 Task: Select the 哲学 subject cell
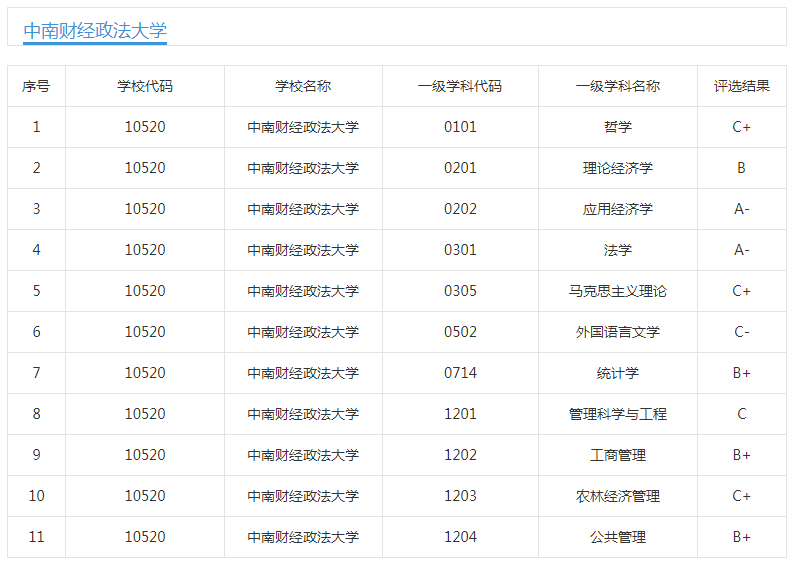pos(618,127)
